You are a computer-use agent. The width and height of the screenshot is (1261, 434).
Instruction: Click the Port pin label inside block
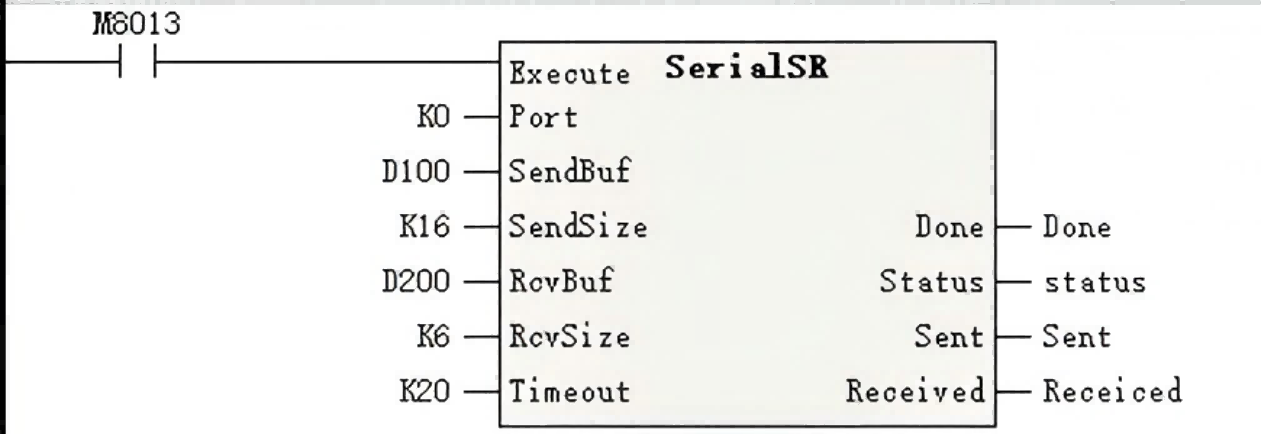tap(541, 117)
